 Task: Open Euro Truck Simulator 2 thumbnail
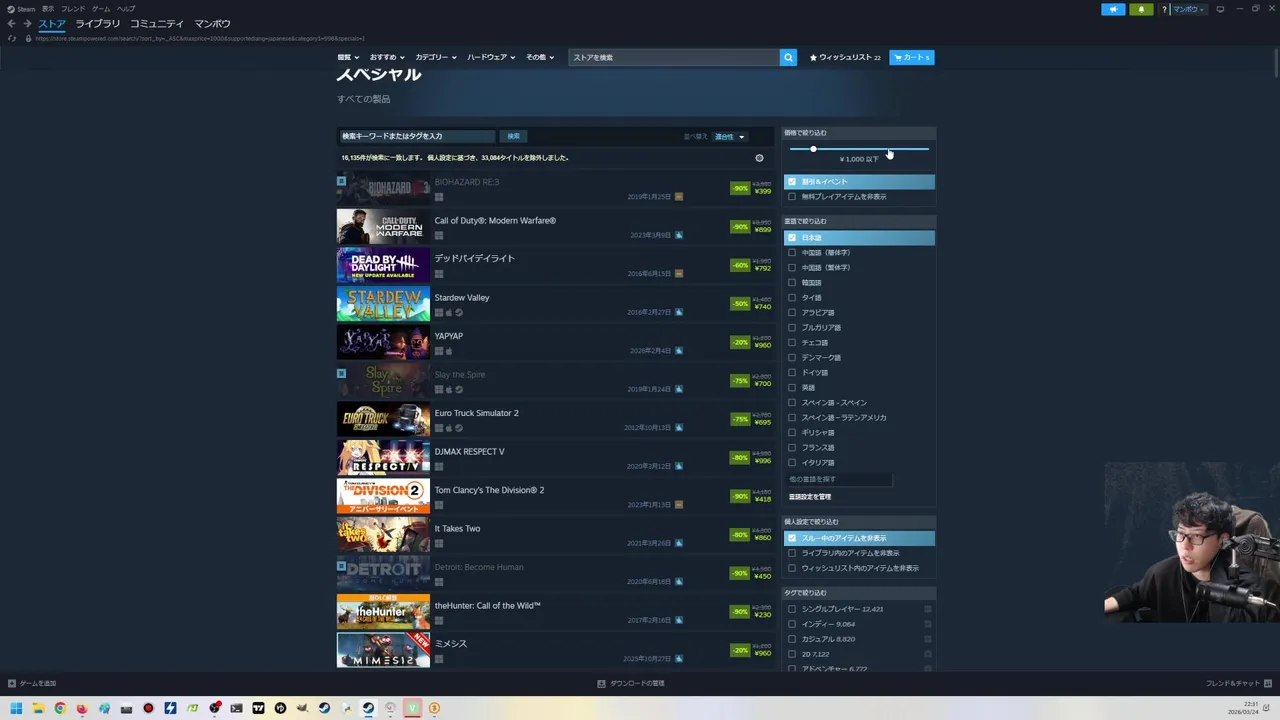click(x=383, y=420)
